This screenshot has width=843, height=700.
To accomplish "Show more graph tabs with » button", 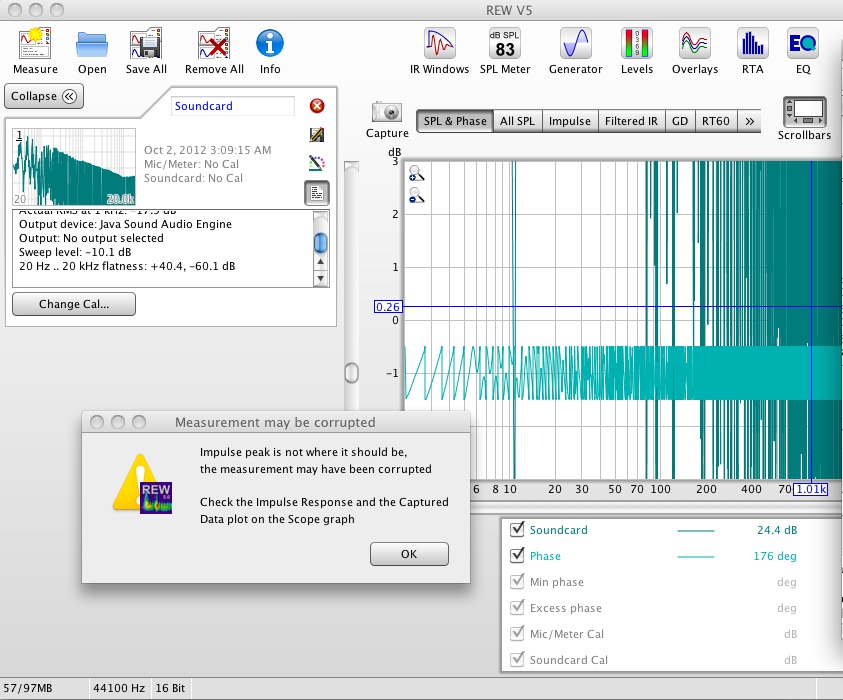I will (749, 121).
